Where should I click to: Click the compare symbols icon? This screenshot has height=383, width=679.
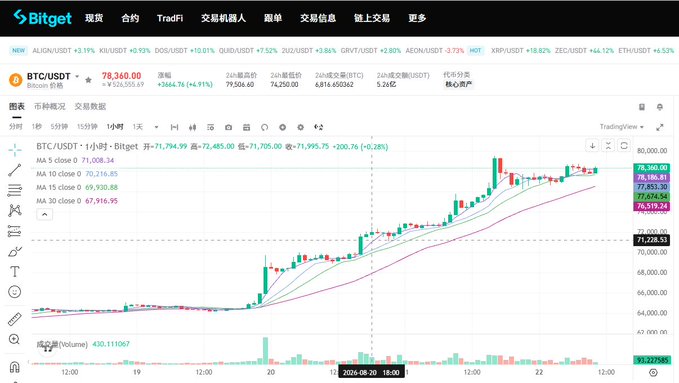pyautogui.click(x=319, y=127)
